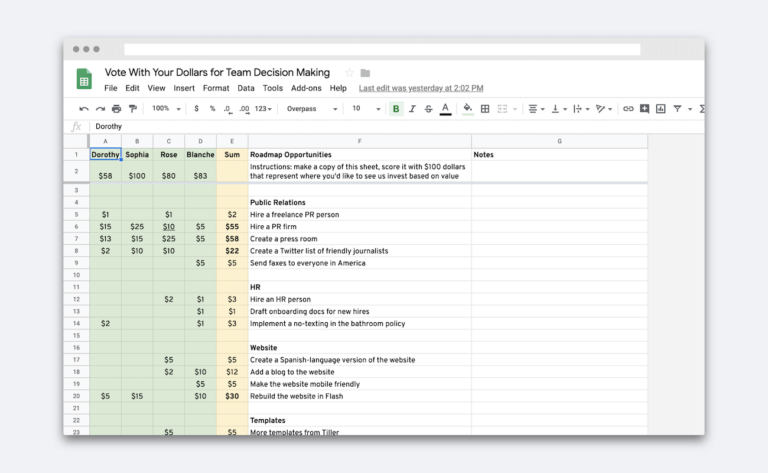Viewport: 768px width, 473px height.
Task: Expand the merge cells dropdown arrow
Action: [x=515, y=109]
